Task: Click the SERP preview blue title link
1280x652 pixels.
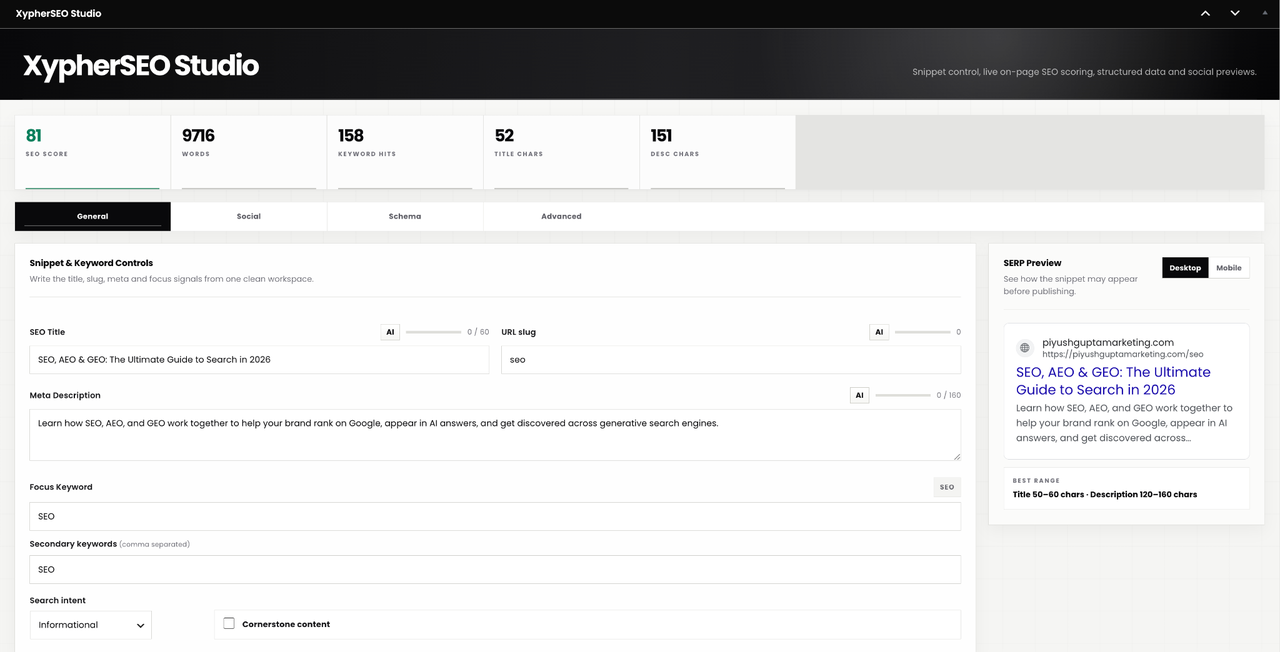Action: pyautogui.click(x=1113, y=381)
